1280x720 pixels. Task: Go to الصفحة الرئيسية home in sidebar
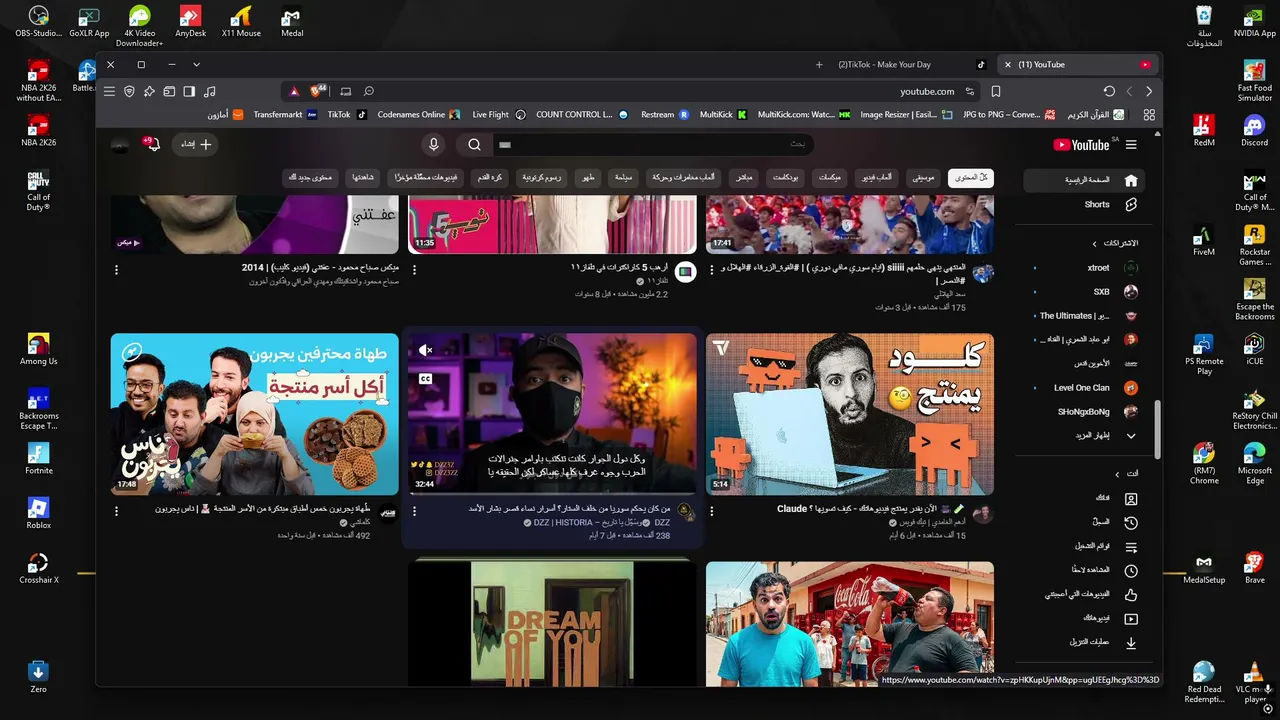point(1084,180)
